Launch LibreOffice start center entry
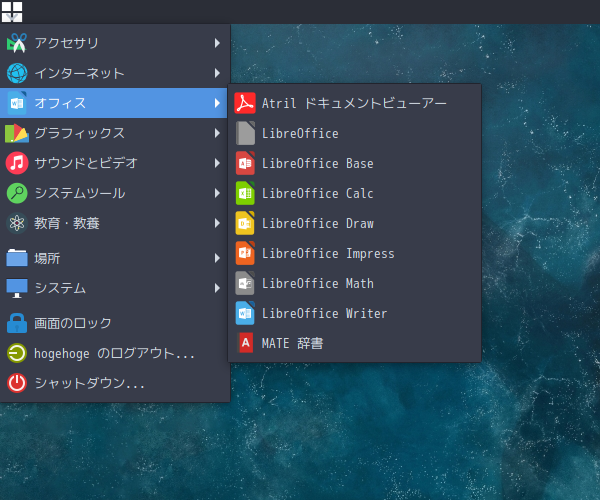The height and width of the screenshot is (500, 600). point(354,133)
